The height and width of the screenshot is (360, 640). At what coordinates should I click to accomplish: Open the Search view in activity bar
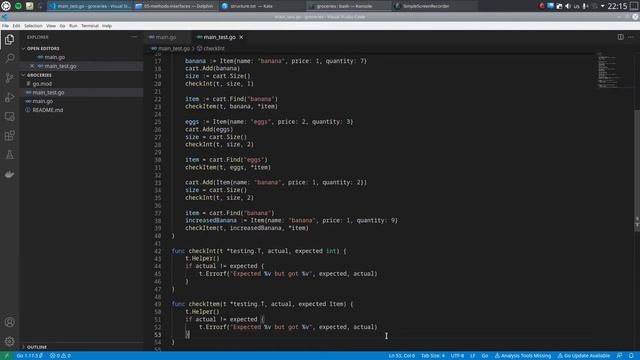[x=9, y=58]
